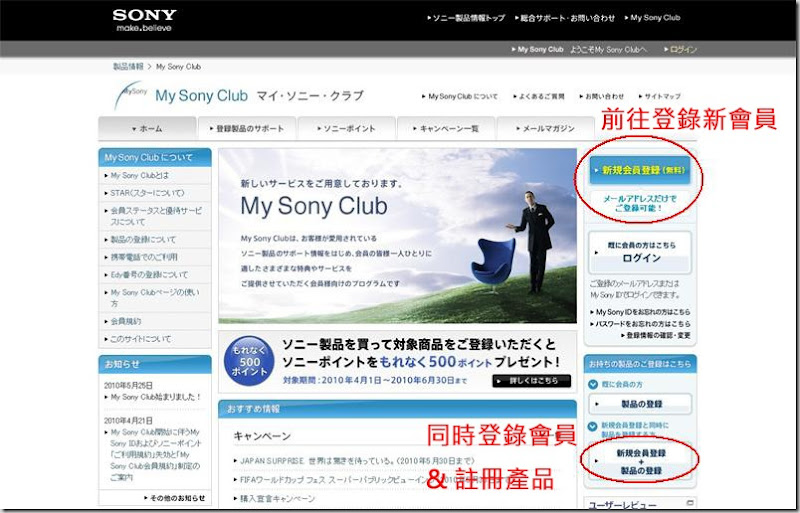Click ログイン link in gray bar

click(x=683, y=50)
